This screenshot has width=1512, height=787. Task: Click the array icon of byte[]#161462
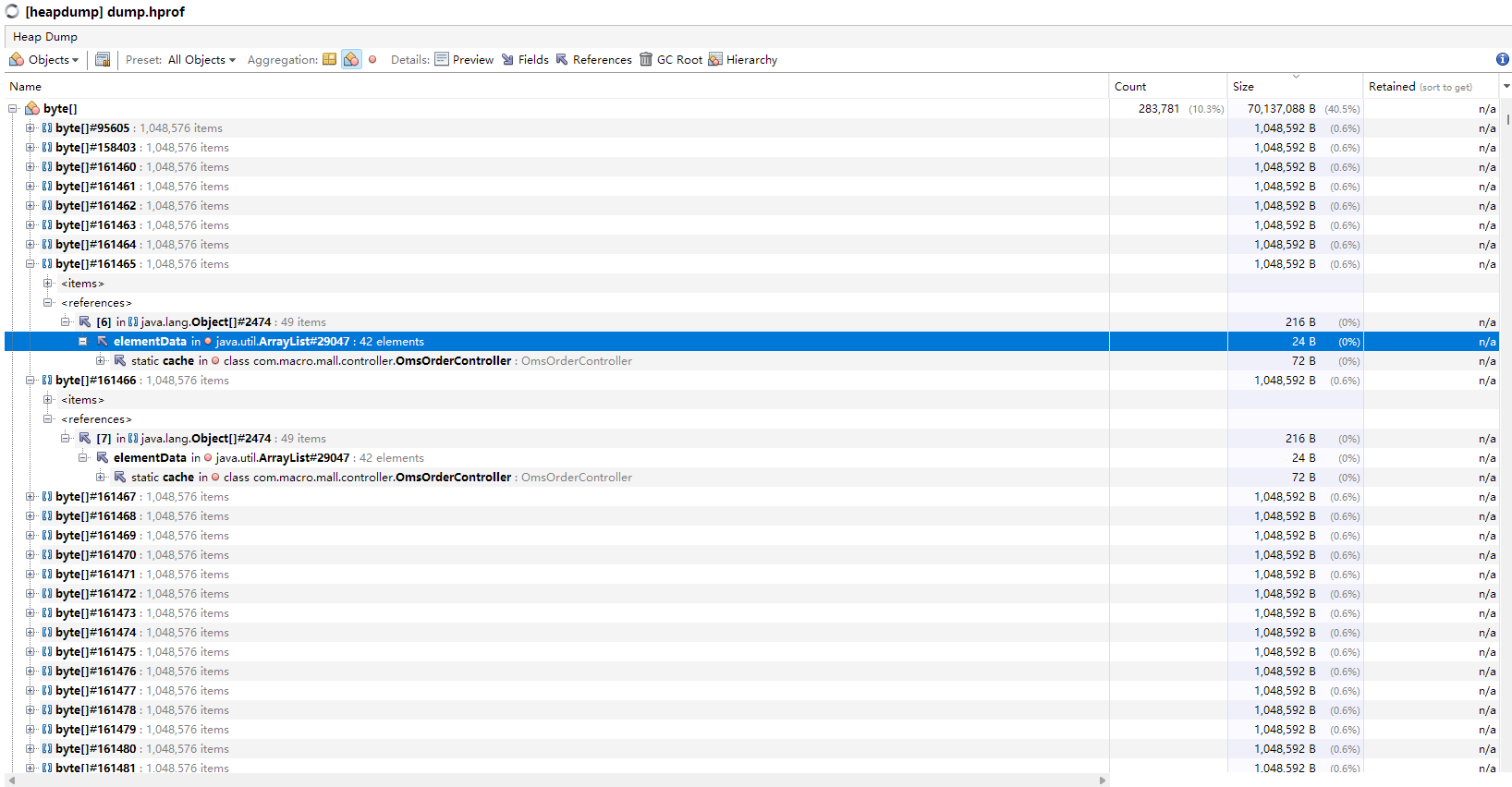click(47, 205)
